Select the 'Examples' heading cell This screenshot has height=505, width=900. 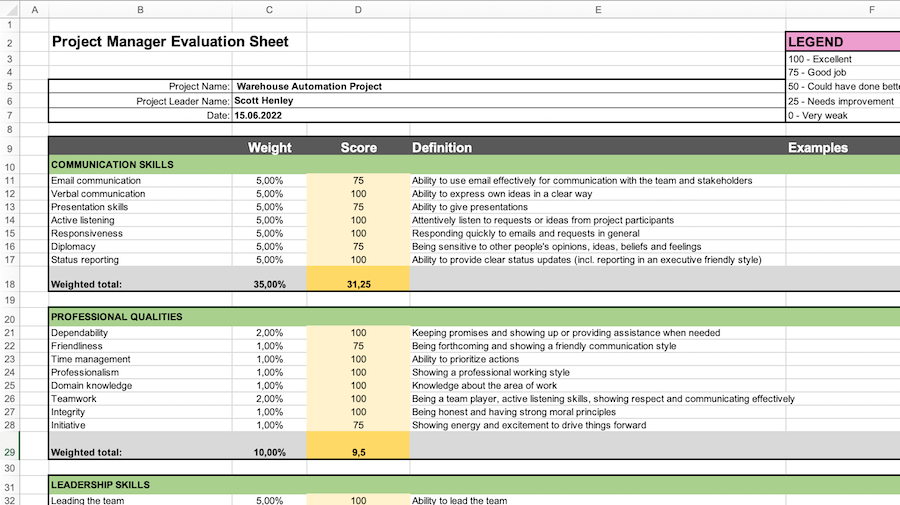tap(843, 147)
